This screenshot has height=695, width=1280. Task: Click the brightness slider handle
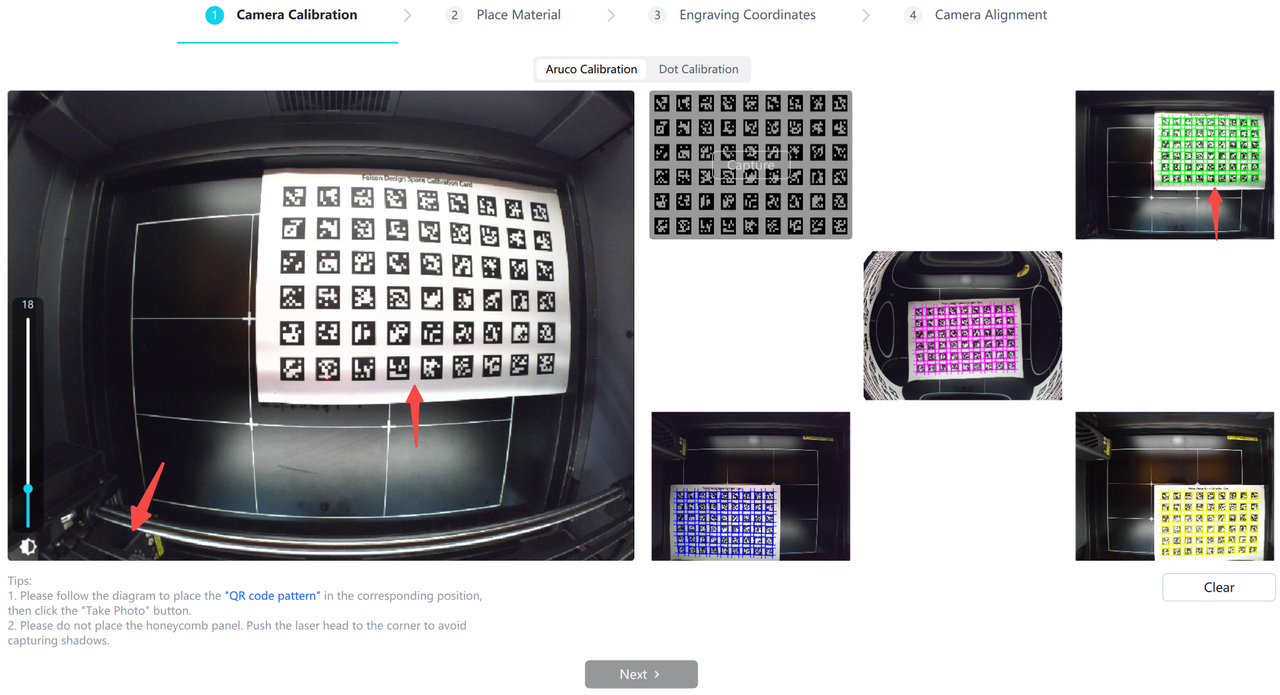coord(28,488)
